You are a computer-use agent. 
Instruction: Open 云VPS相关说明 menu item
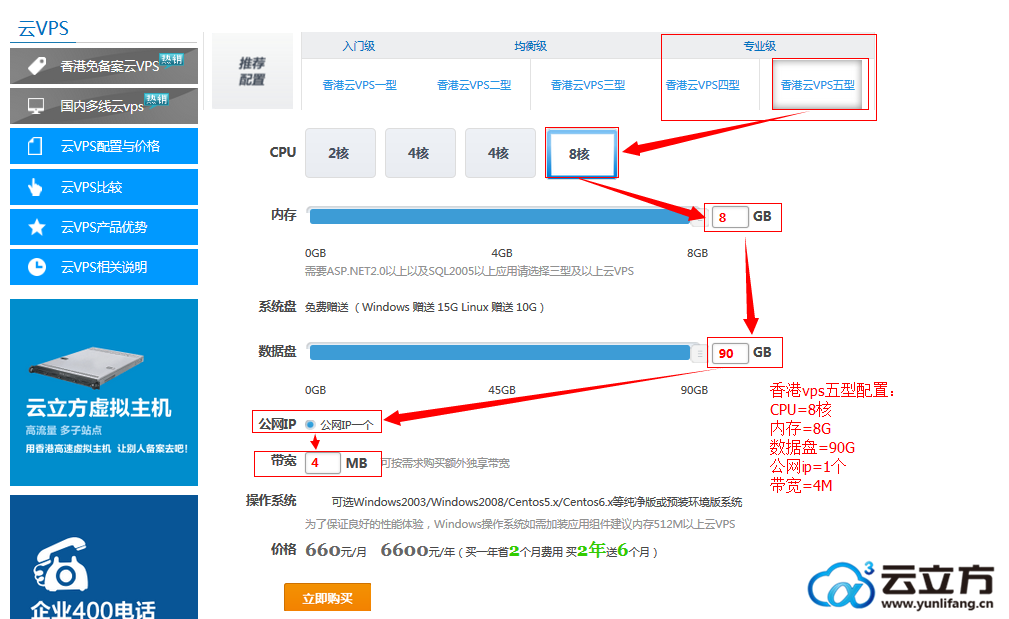[x=104, y=267]
